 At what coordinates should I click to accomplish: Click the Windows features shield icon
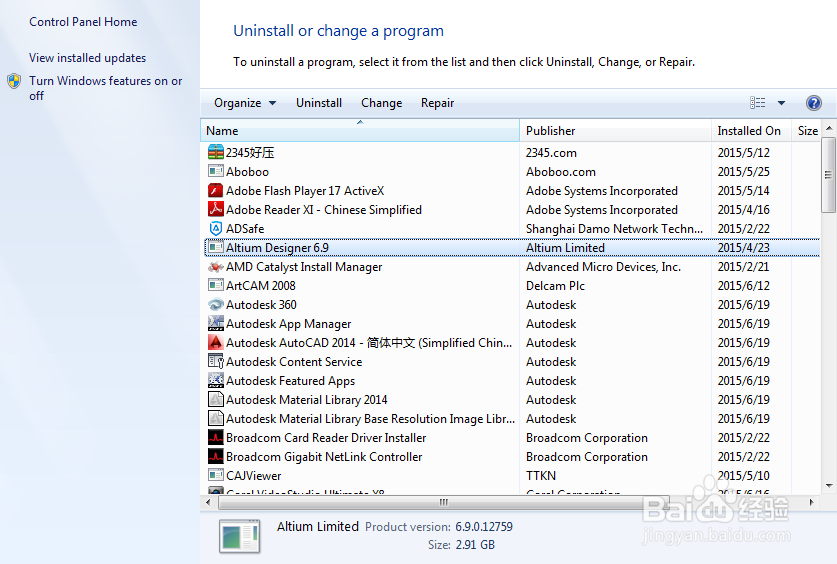point(14,81)
